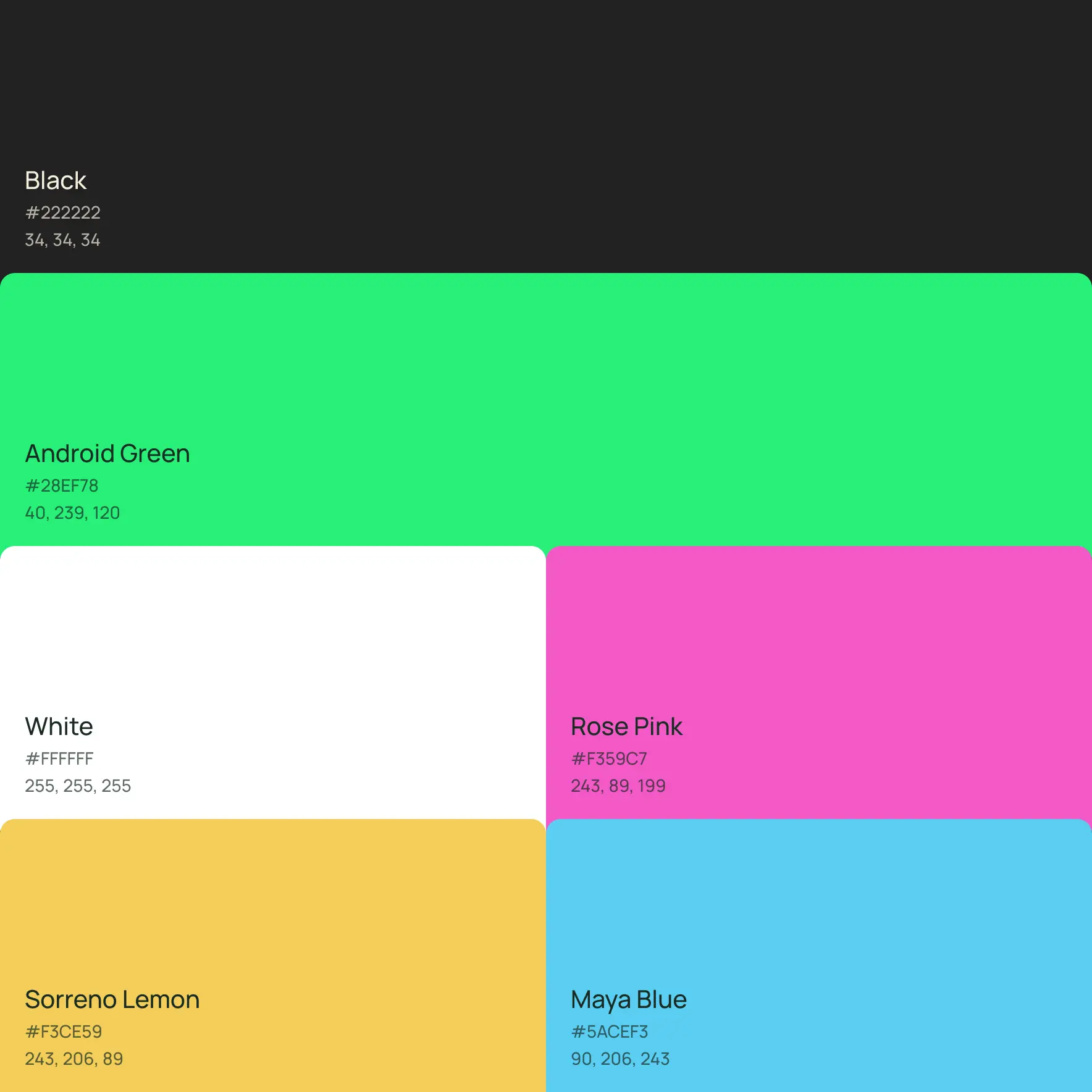Screen dimensions: 1092x1092
Task: Click the 'Android Green' name label
Action: 107,453
